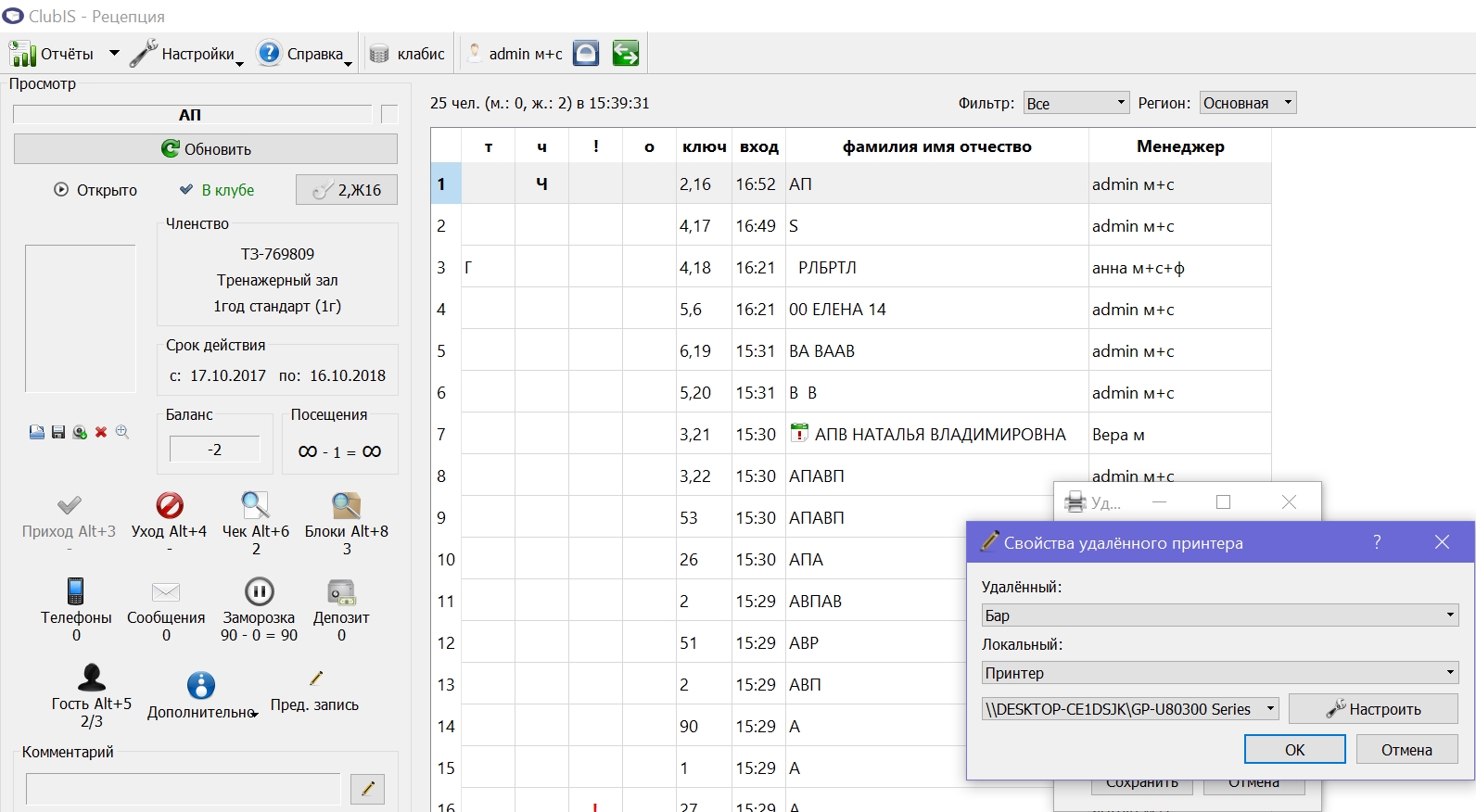Click the Гость Alt+5 person icon
Viewport: 1476px width, 812px height.
coord(91,678)
